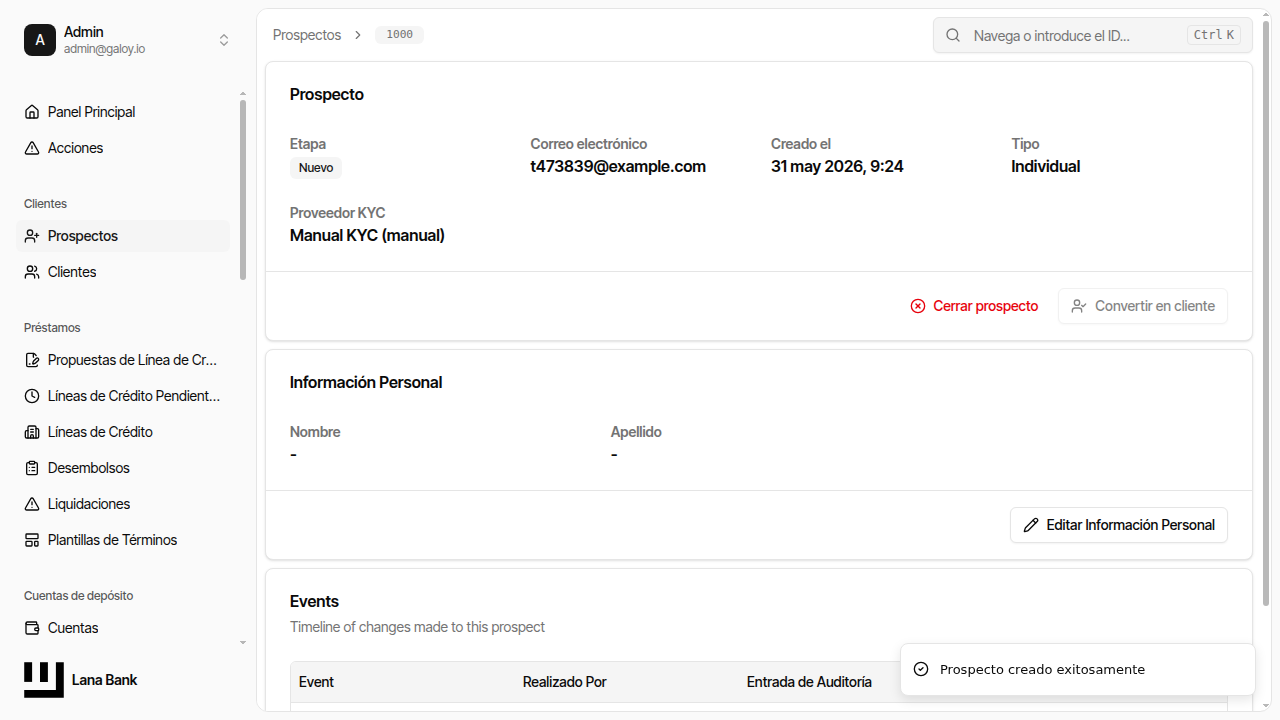The height and width of the screenshot is (720, 1280).
Task: Focus the Navega o introduce el ID search field
Action: tap(1093, 35)
